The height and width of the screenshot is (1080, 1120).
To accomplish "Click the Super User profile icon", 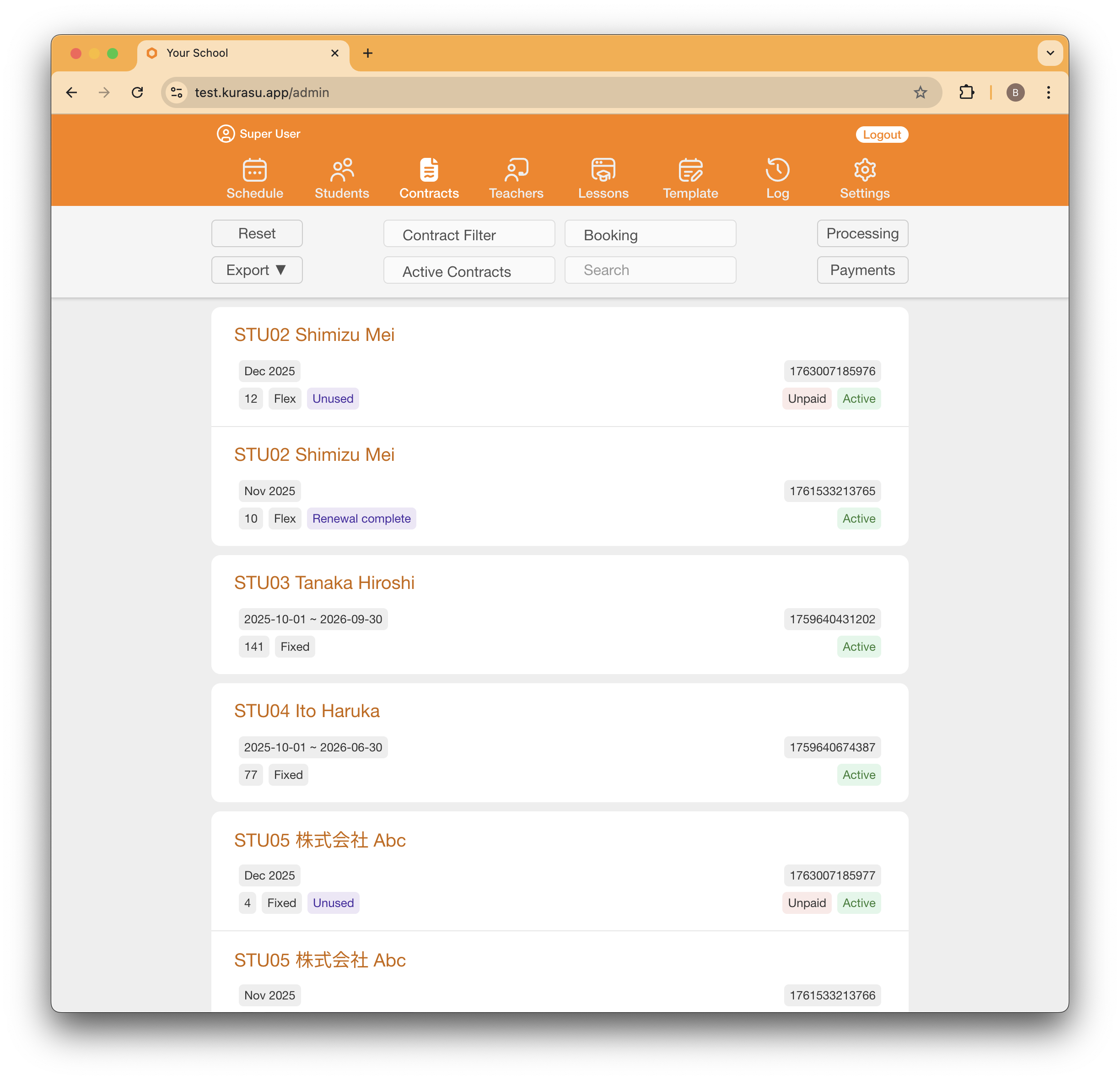I will [225, 133].
